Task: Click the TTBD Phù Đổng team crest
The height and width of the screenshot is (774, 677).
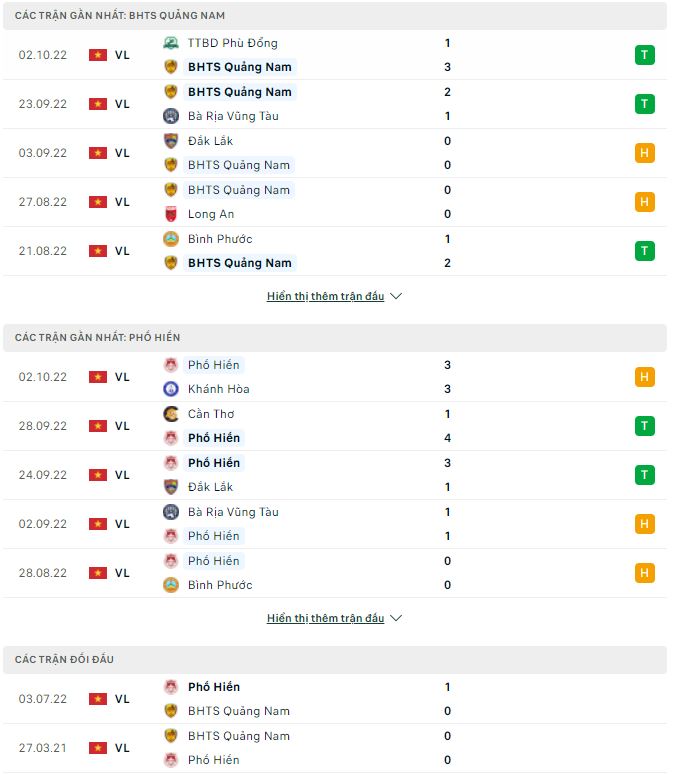Action: click(x=170, y=43)
